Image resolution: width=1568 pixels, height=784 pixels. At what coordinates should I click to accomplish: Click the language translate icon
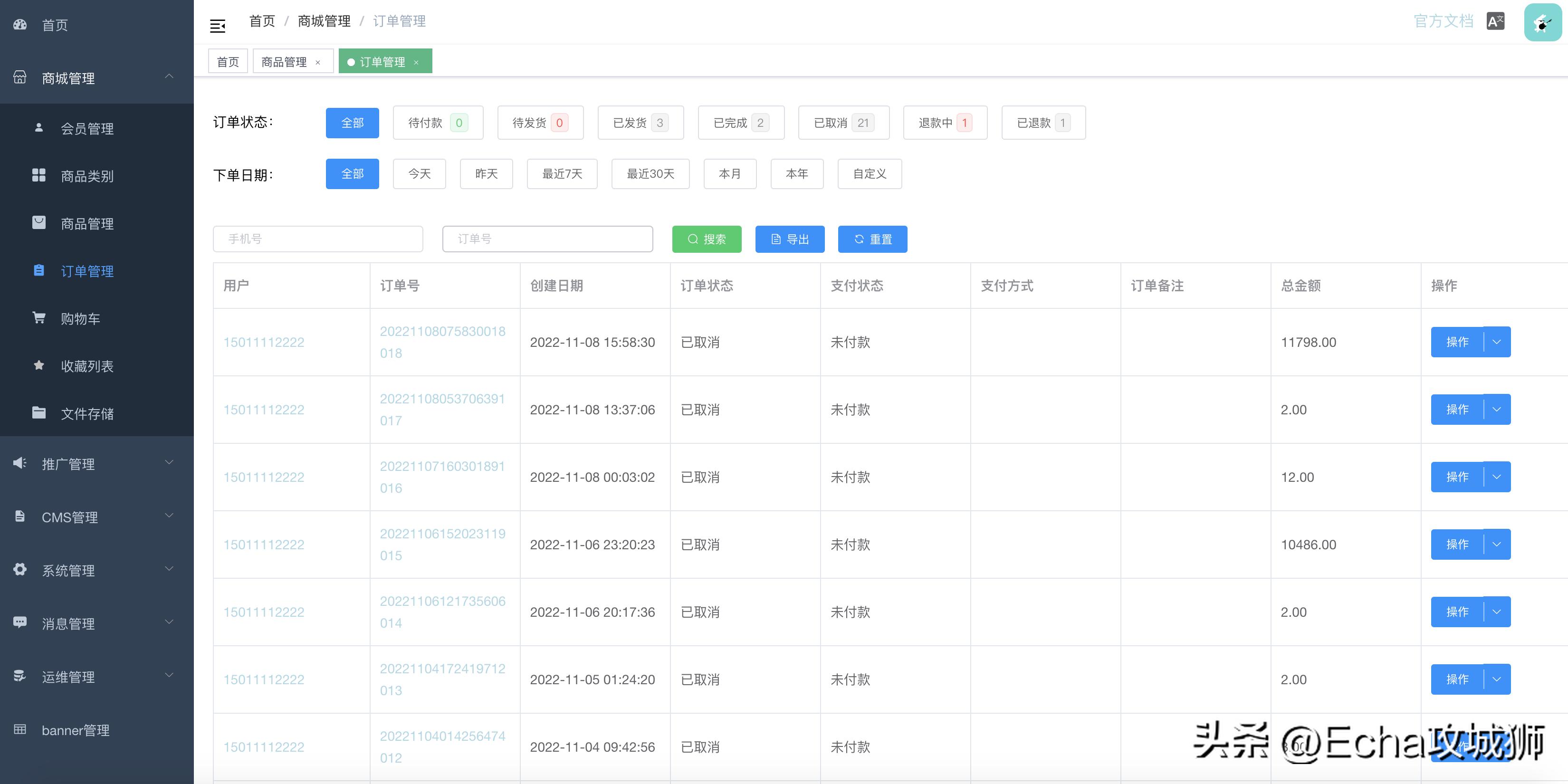[1495, 21]
